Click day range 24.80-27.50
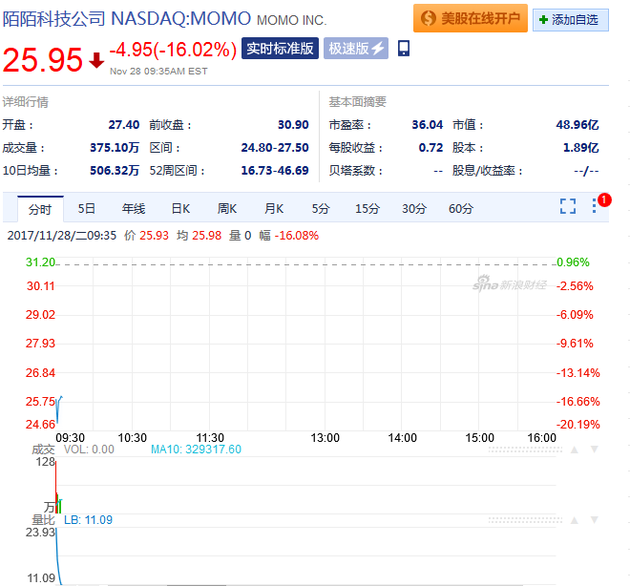 click(275, 148)
